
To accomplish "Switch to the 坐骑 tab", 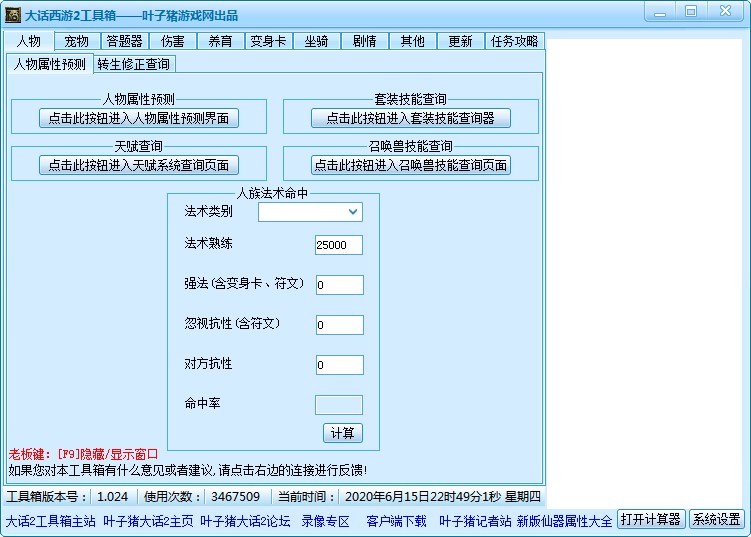I will [x=316, y=41].
